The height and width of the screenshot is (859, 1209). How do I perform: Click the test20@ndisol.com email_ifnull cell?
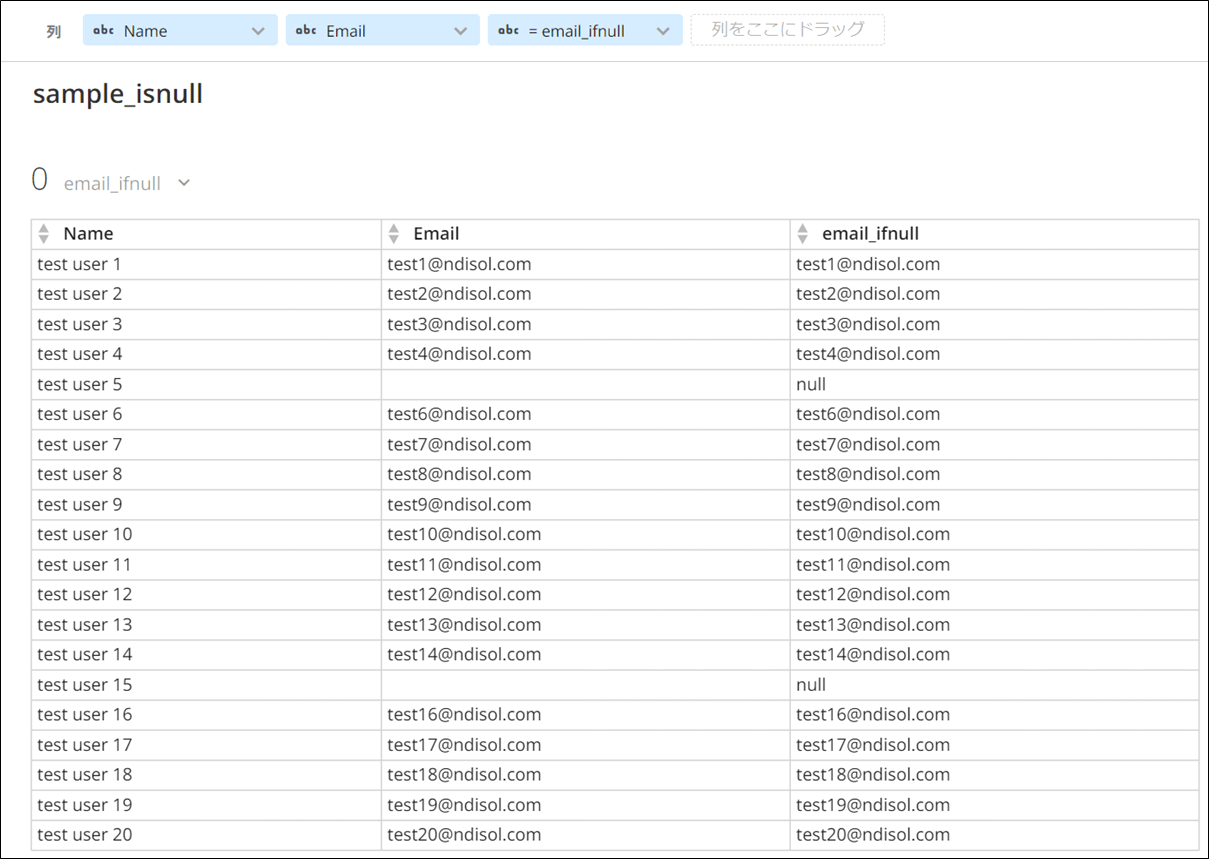coord(872,835)
